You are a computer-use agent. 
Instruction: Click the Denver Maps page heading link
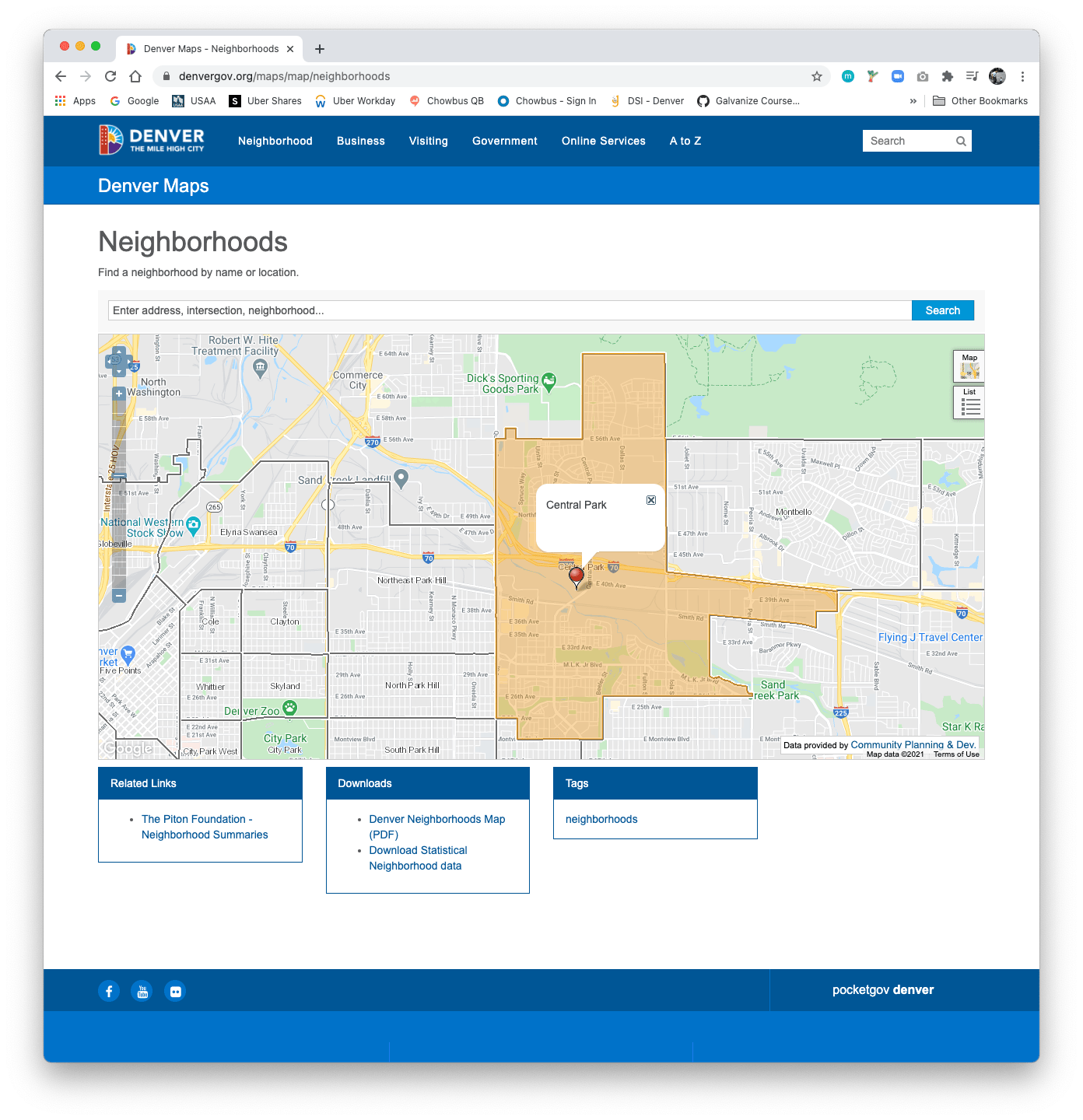click(153, 186)
